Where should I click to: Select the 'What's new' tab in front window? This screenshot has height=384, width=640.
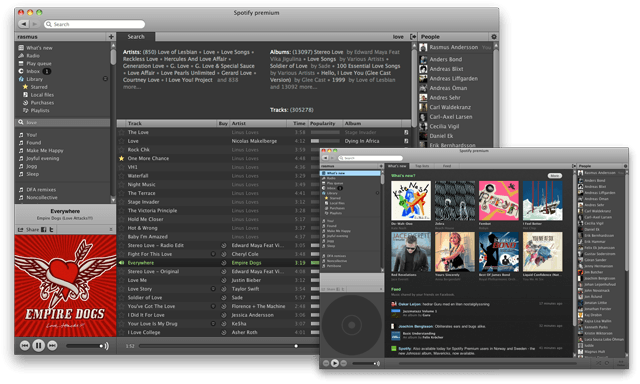tap(397, 166)
